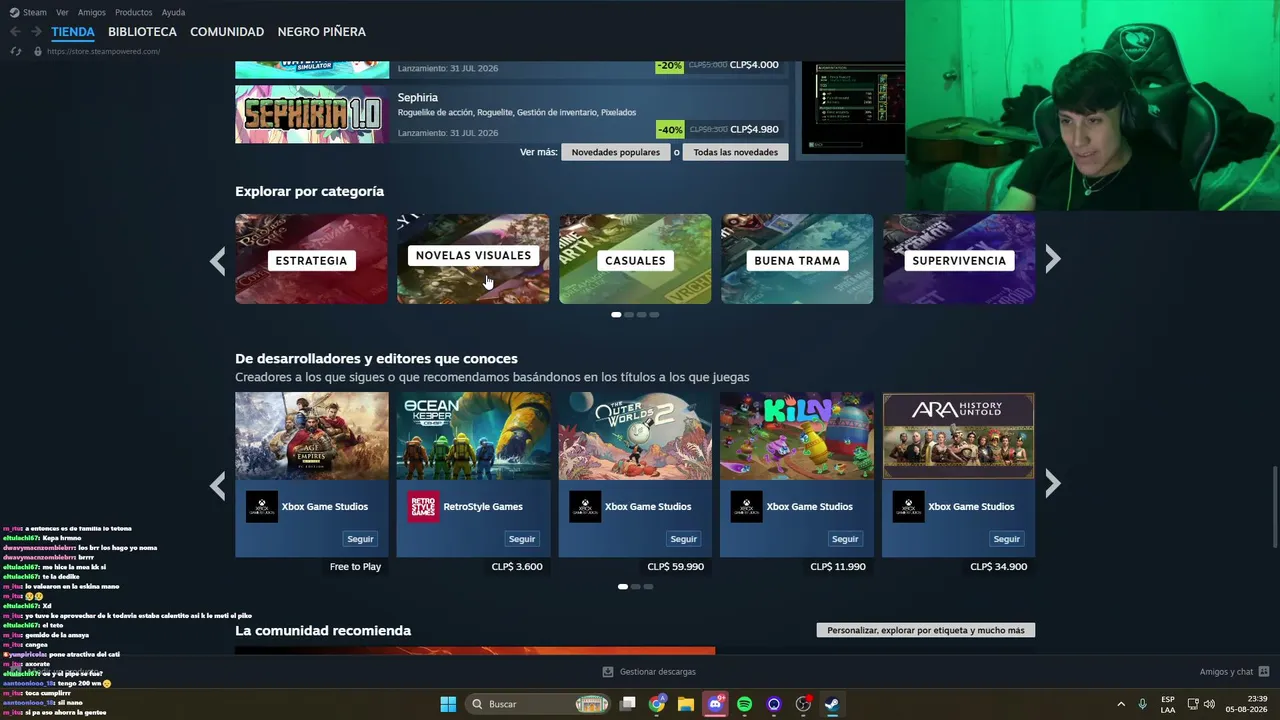The width and height of the screenshot is (1280, 720).
Task: Show next developers with the right carousel arrow
Action: [1053, 485]
